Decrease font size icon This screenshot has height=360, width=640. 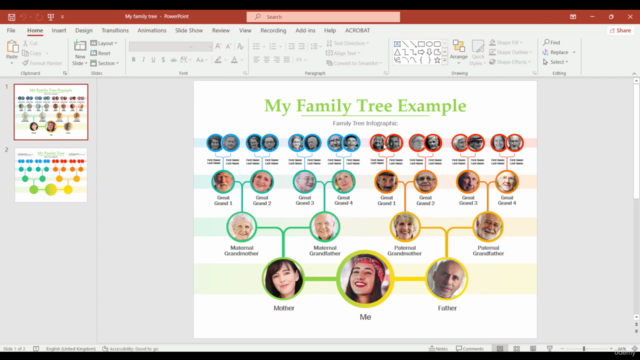(229, 46)
